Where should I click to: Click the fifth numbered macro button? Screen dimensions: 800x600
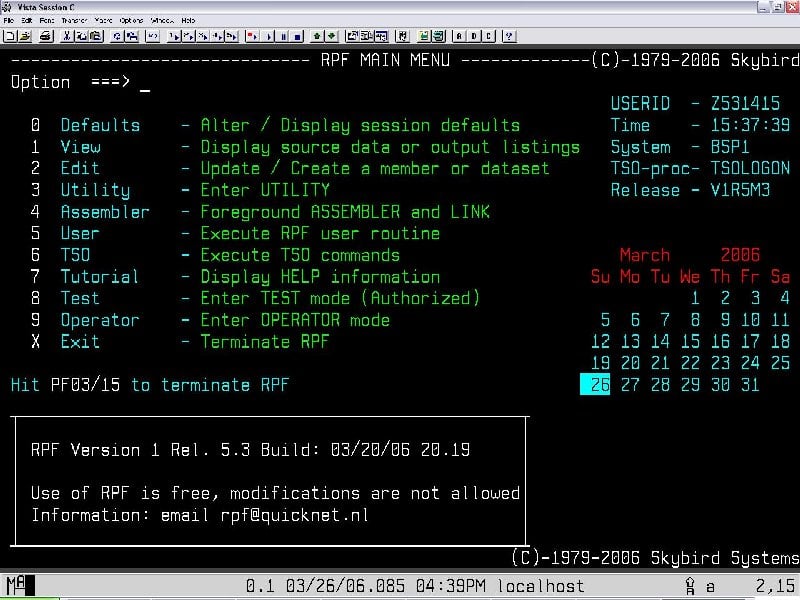[x=231, y=36]
